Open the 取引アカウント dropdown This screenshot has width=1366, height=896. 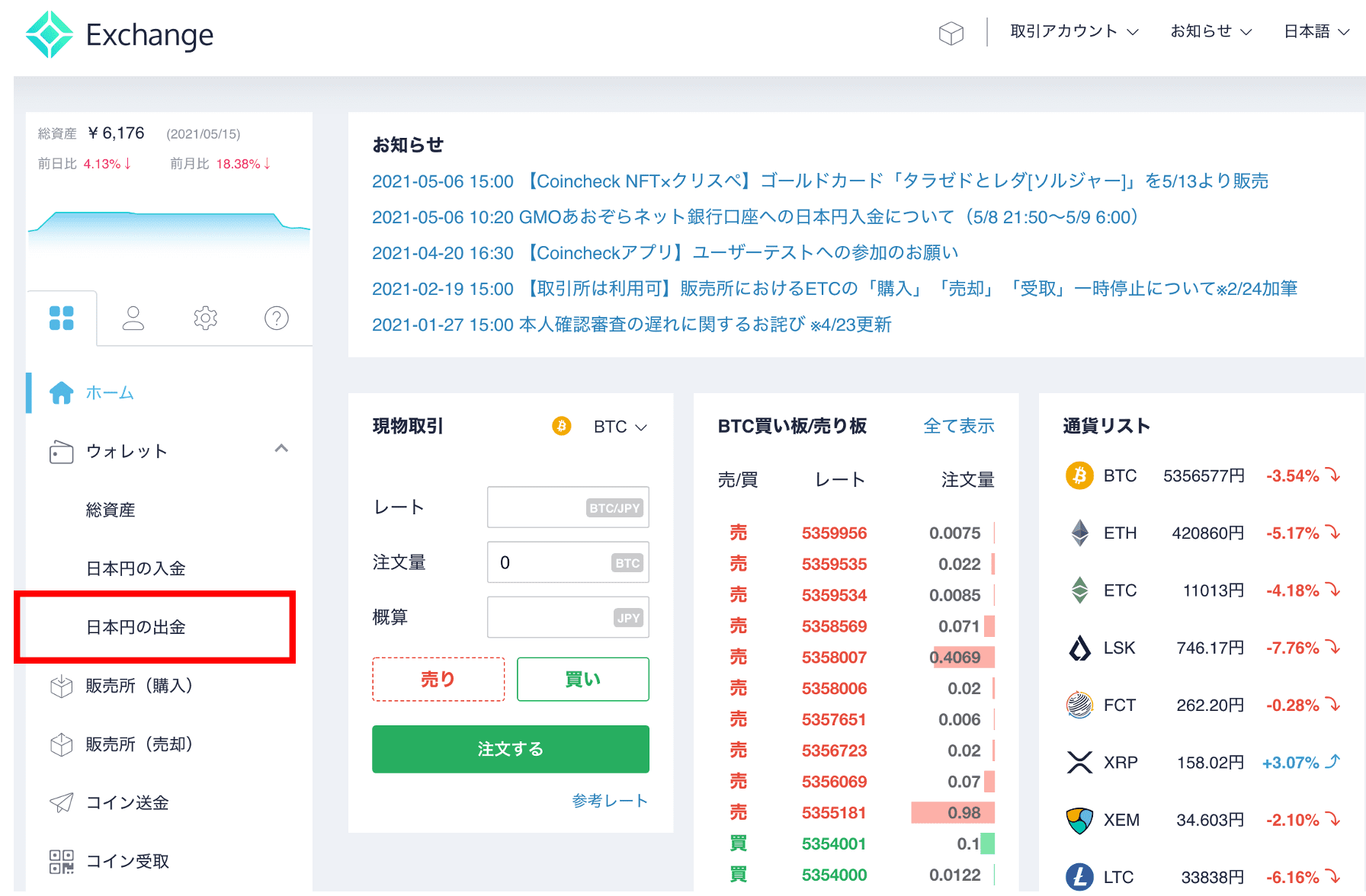tap(1073, 32)
